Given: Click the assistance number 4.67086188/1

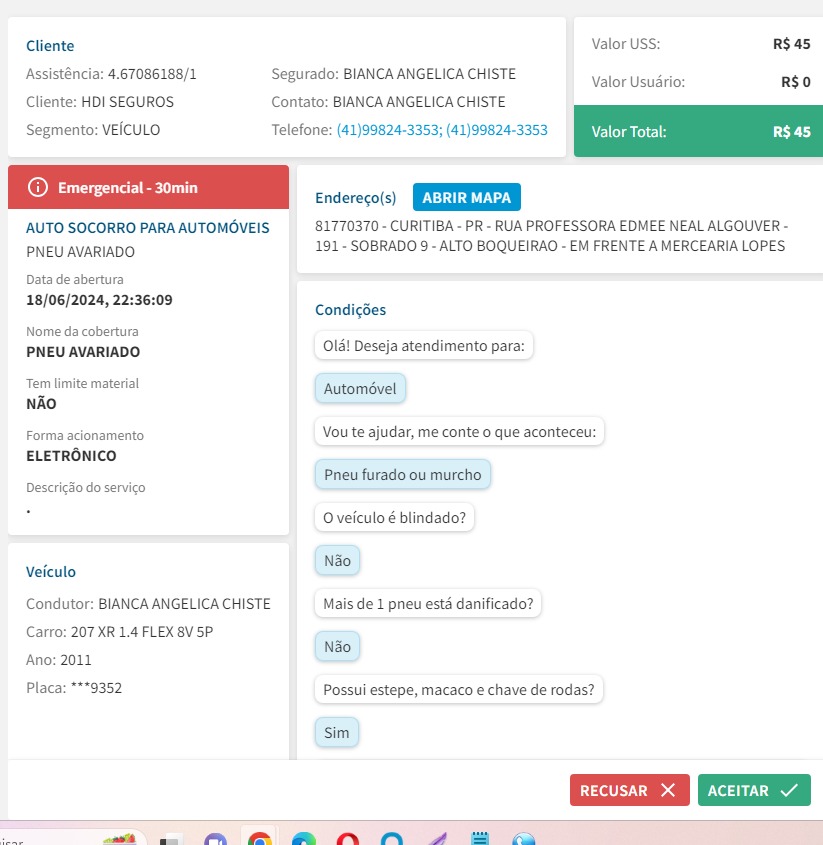Looking at the screenshot, I should tap(153, 74).
